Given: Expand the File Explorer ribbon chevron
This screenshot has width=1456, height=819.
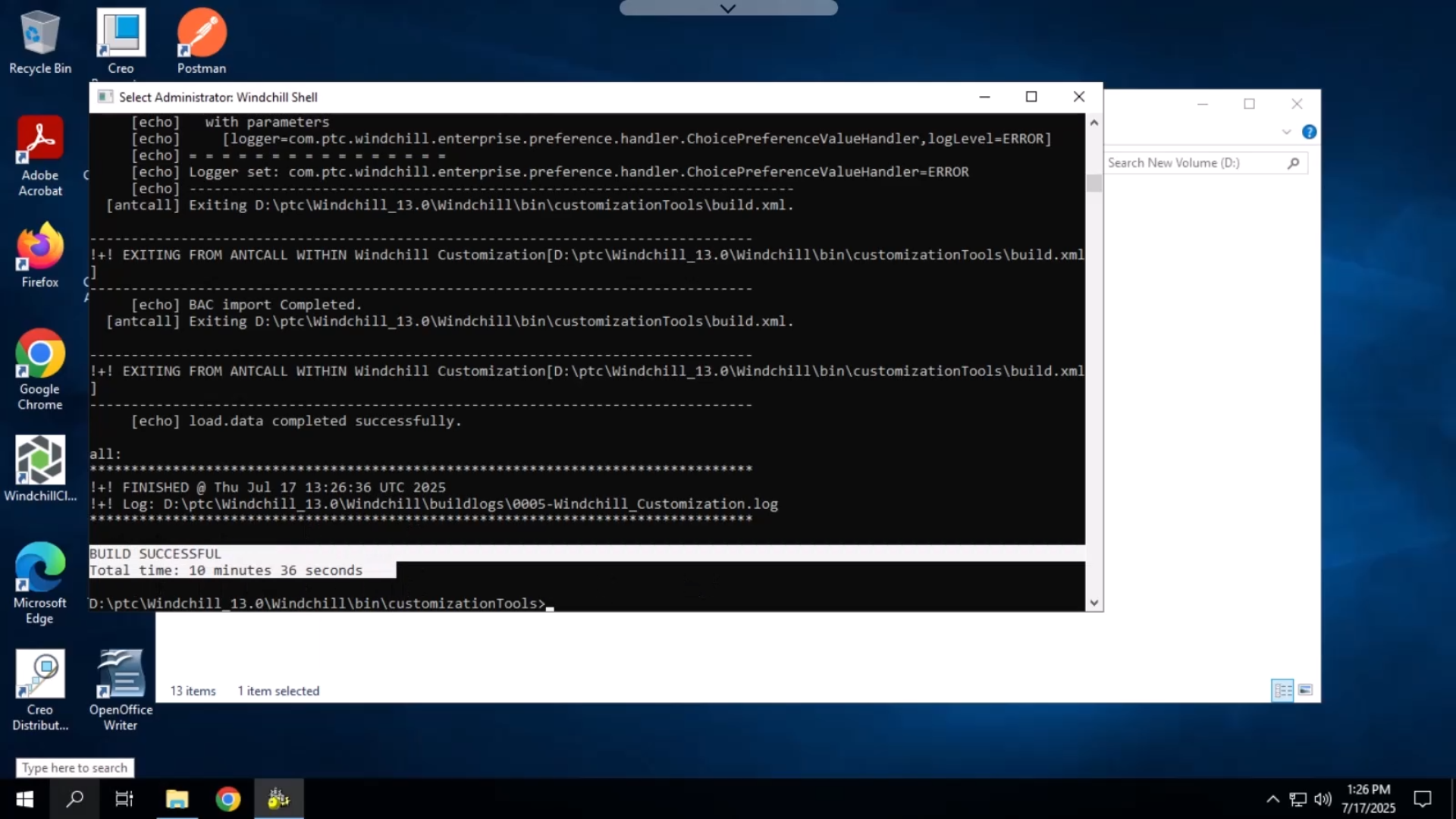Looking at the screenshot, I should [x=1286, y=132].
